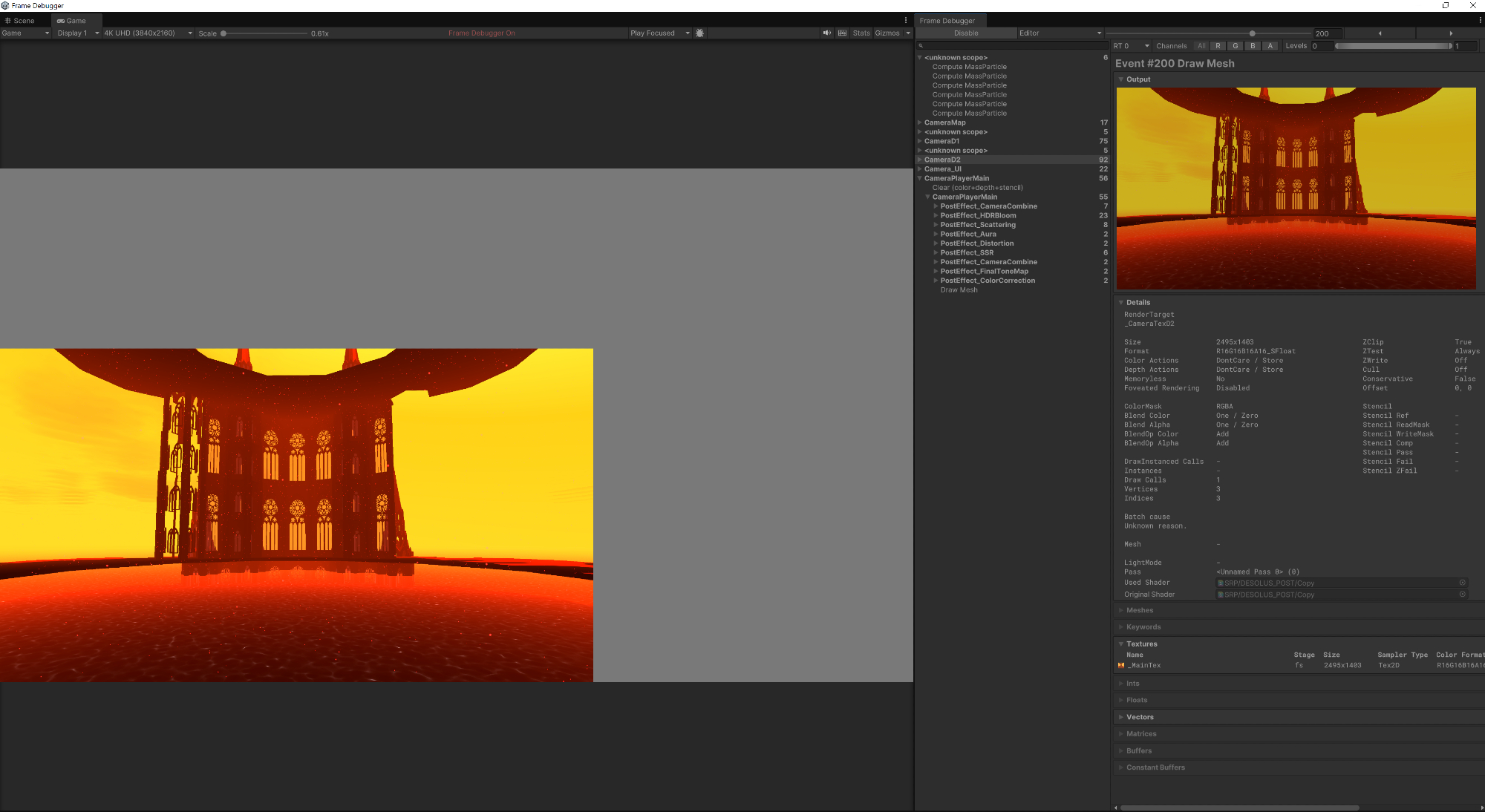Click the keyboard shortcuts icon in Game toolbar

tap(842, 33)
